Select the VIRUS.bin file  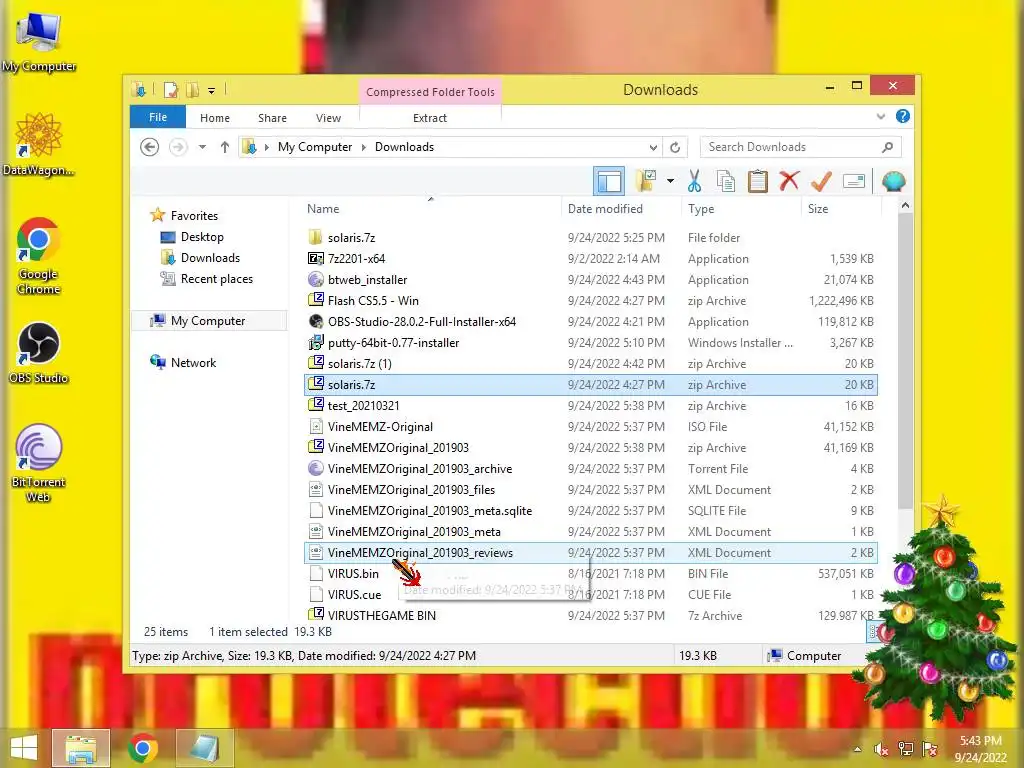click(591, 573)
